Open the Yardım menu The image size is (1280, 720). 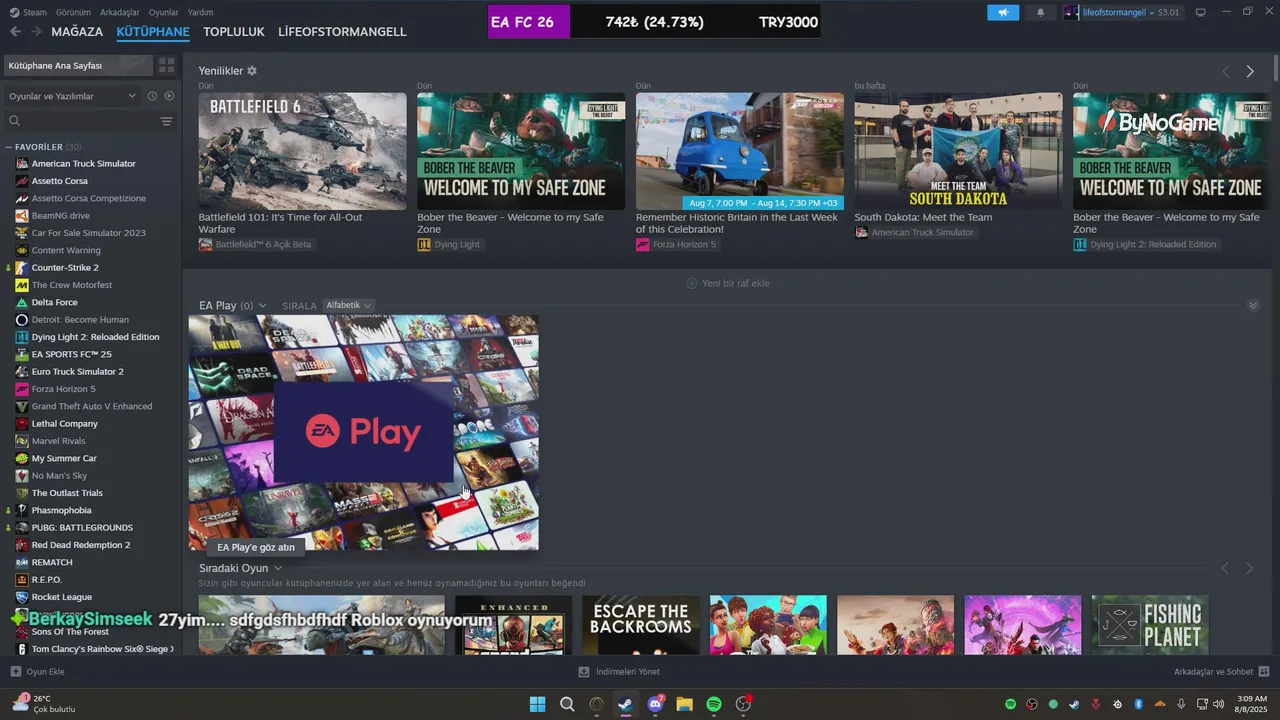(x=200, y=12)
